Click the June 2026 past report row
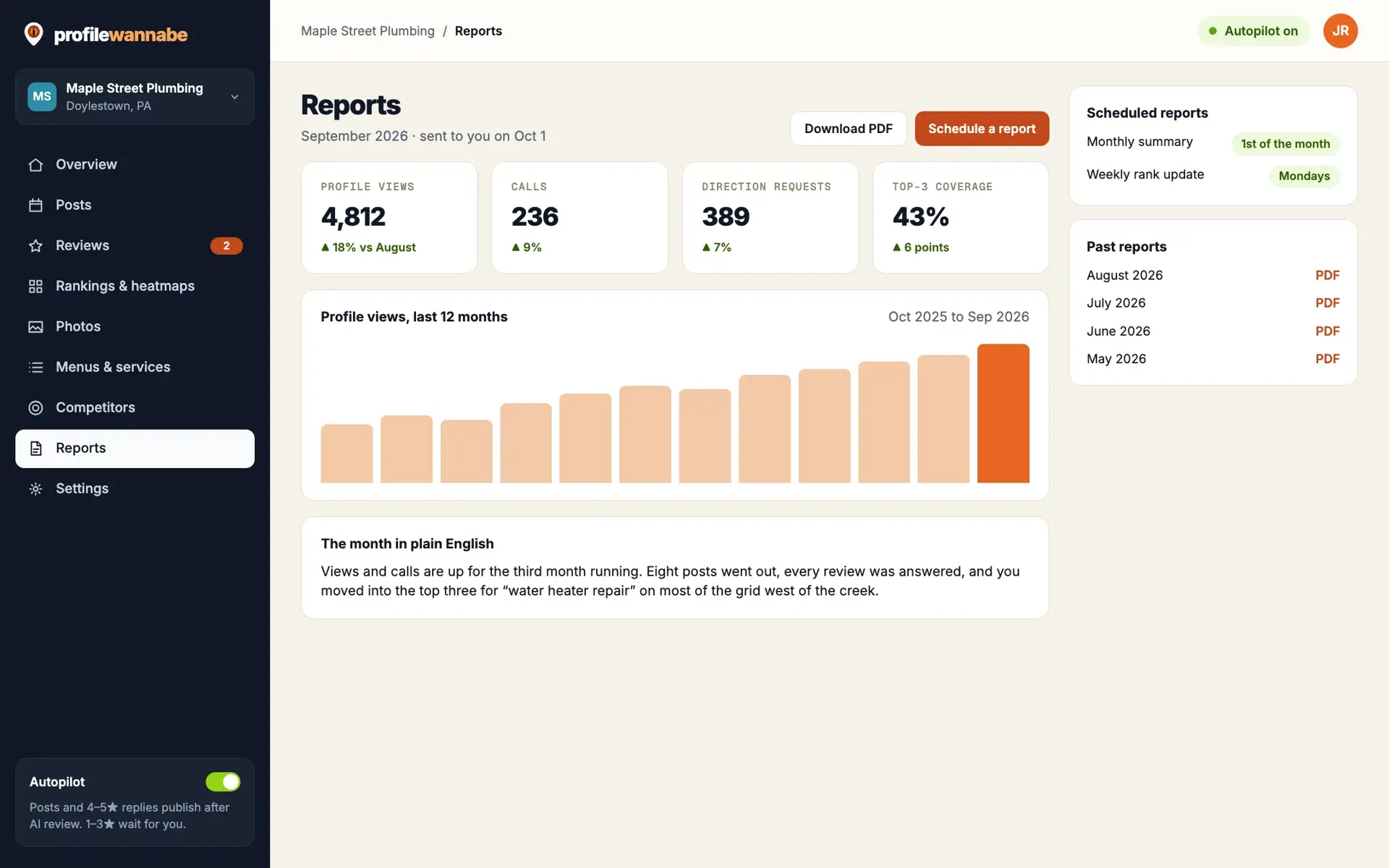This screenshot has height=868, width=1389. 1212,331
